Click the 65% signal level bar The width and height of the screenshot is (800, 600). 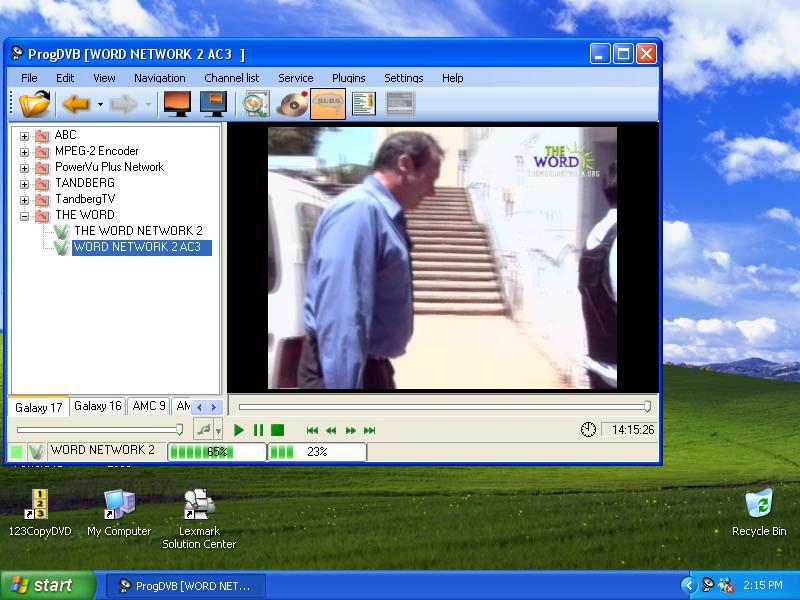[x=217, y=452]
